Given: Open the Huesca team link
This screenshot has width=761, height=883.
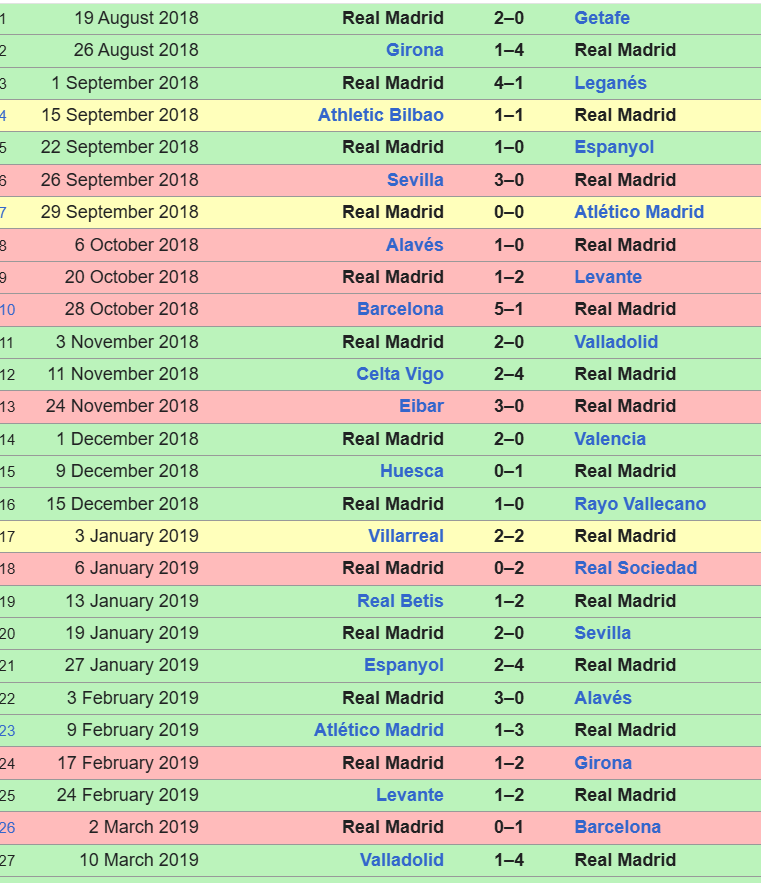Looking at the screenshot, I should pyautogui.click(x=411, y=471).
